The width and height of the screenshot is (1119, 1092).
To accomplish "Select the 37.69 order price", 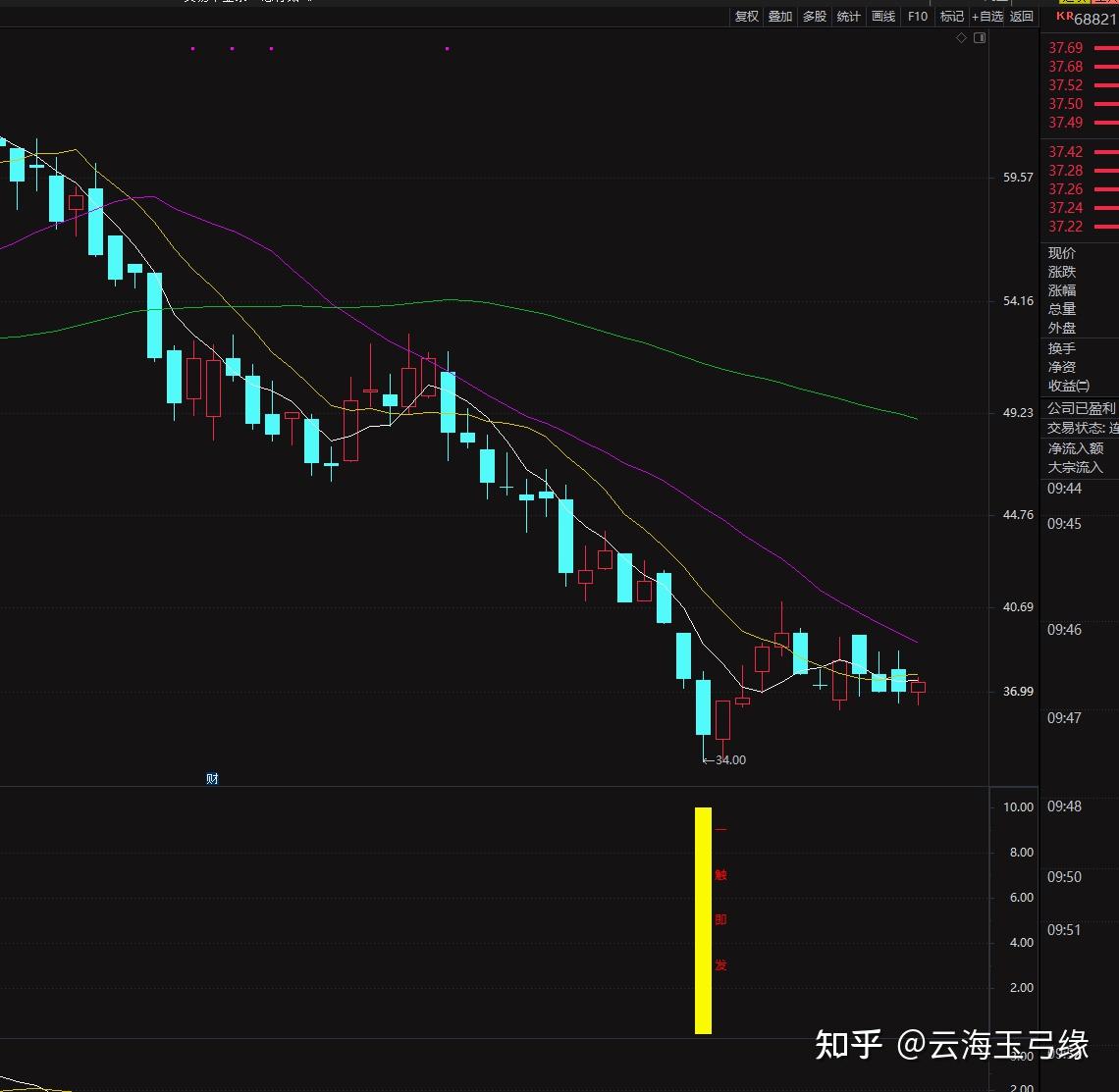I will pyautogui.click(x=1065, y=48).
